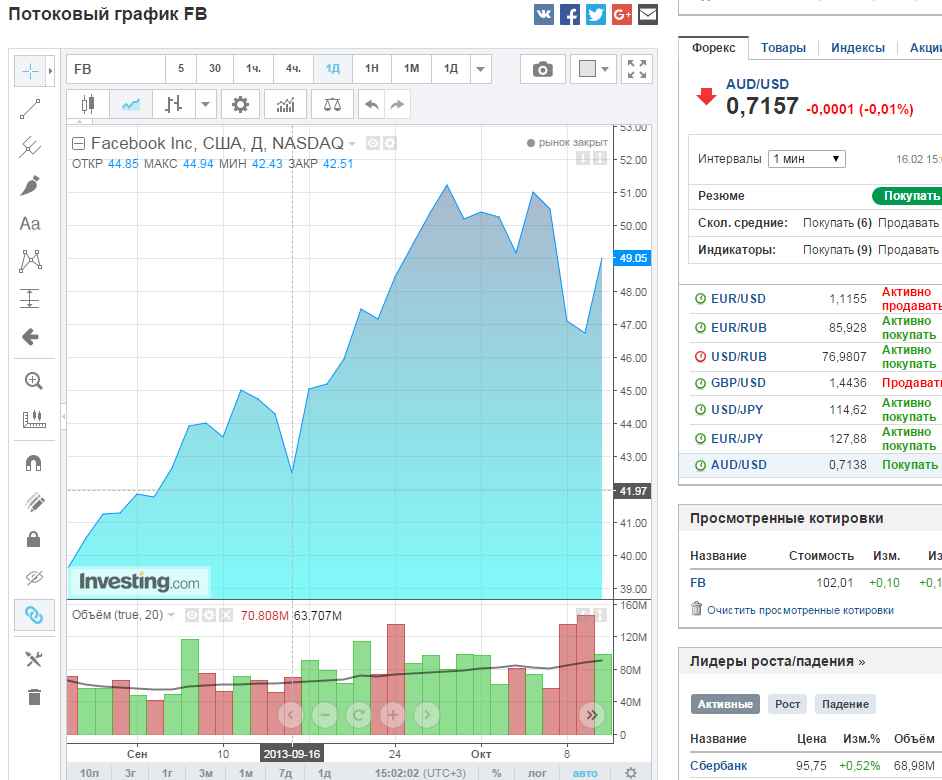Click the trash can to remove drawings
The height and width of the screenshot is (780, 942).
pos(34,696)
